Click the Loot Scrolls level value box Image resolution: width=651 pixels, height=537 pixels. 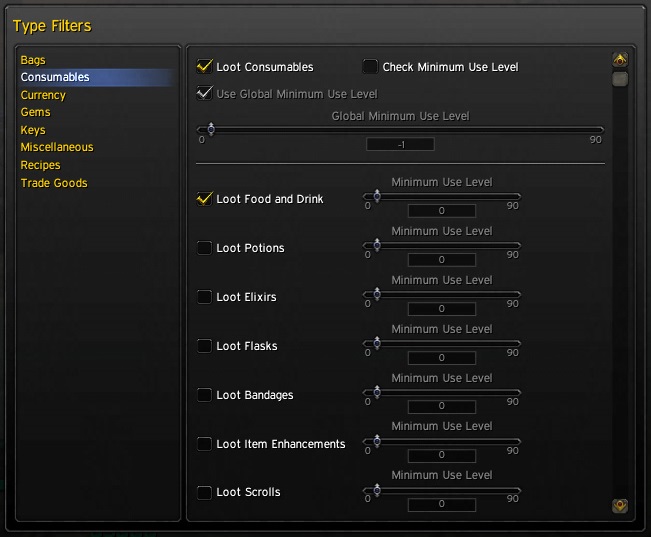click(x=442, y=504)
